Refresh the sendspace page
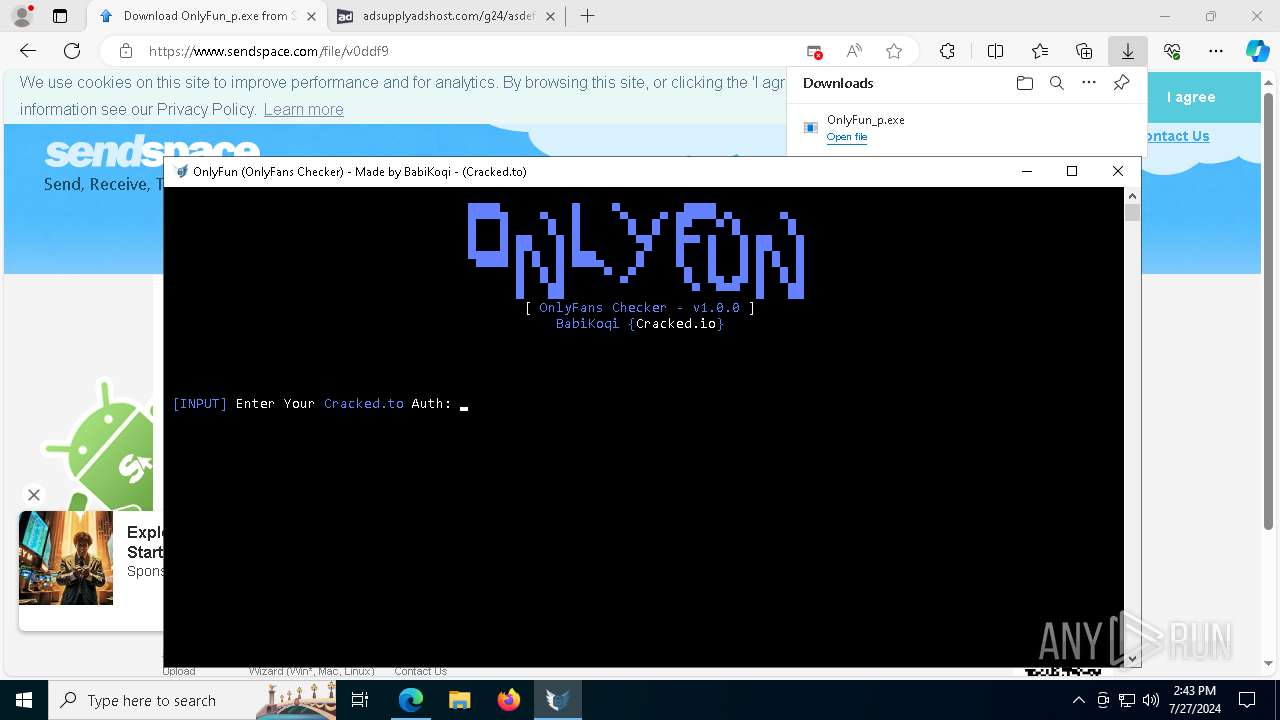 [72, 51]
